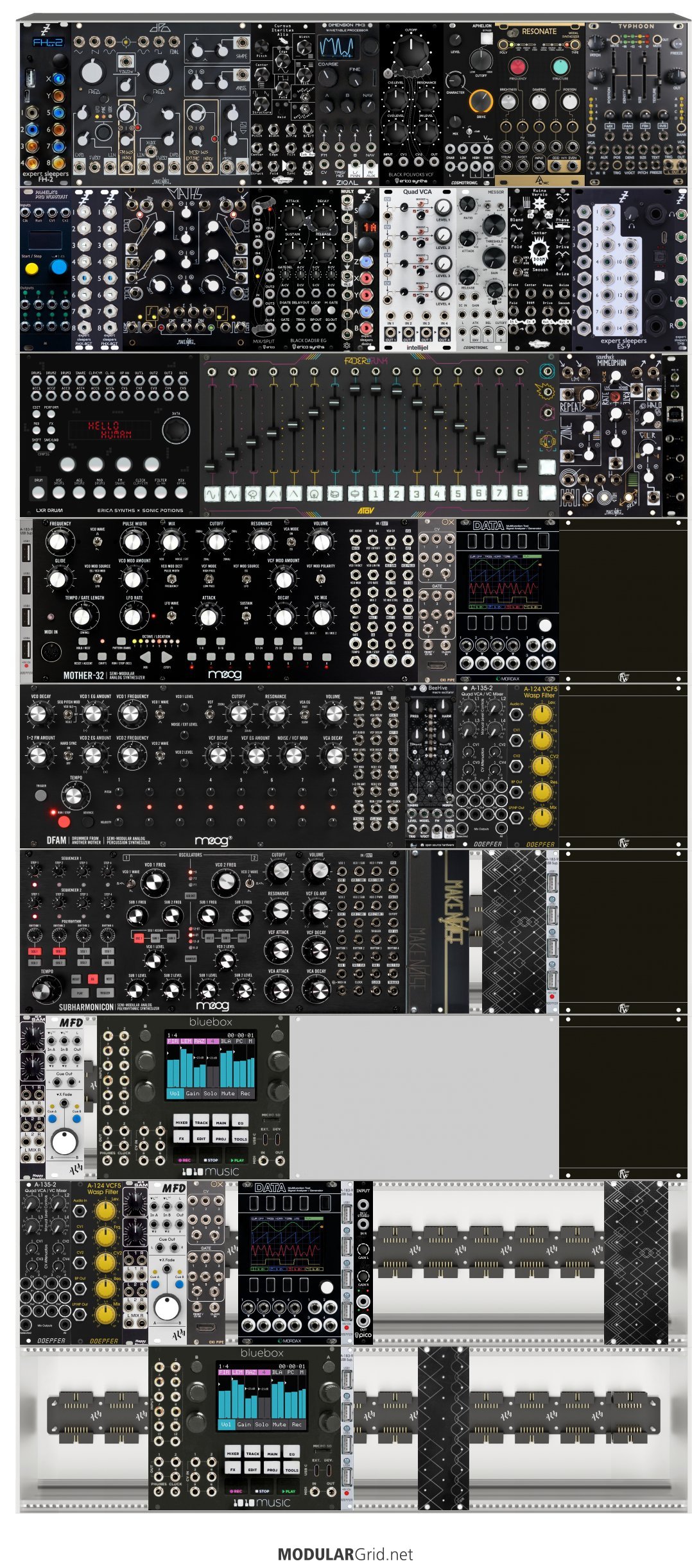Click the LXR Drum DRUM button
The width and height of the screenshot is (692, 1568).
[39, 492]
